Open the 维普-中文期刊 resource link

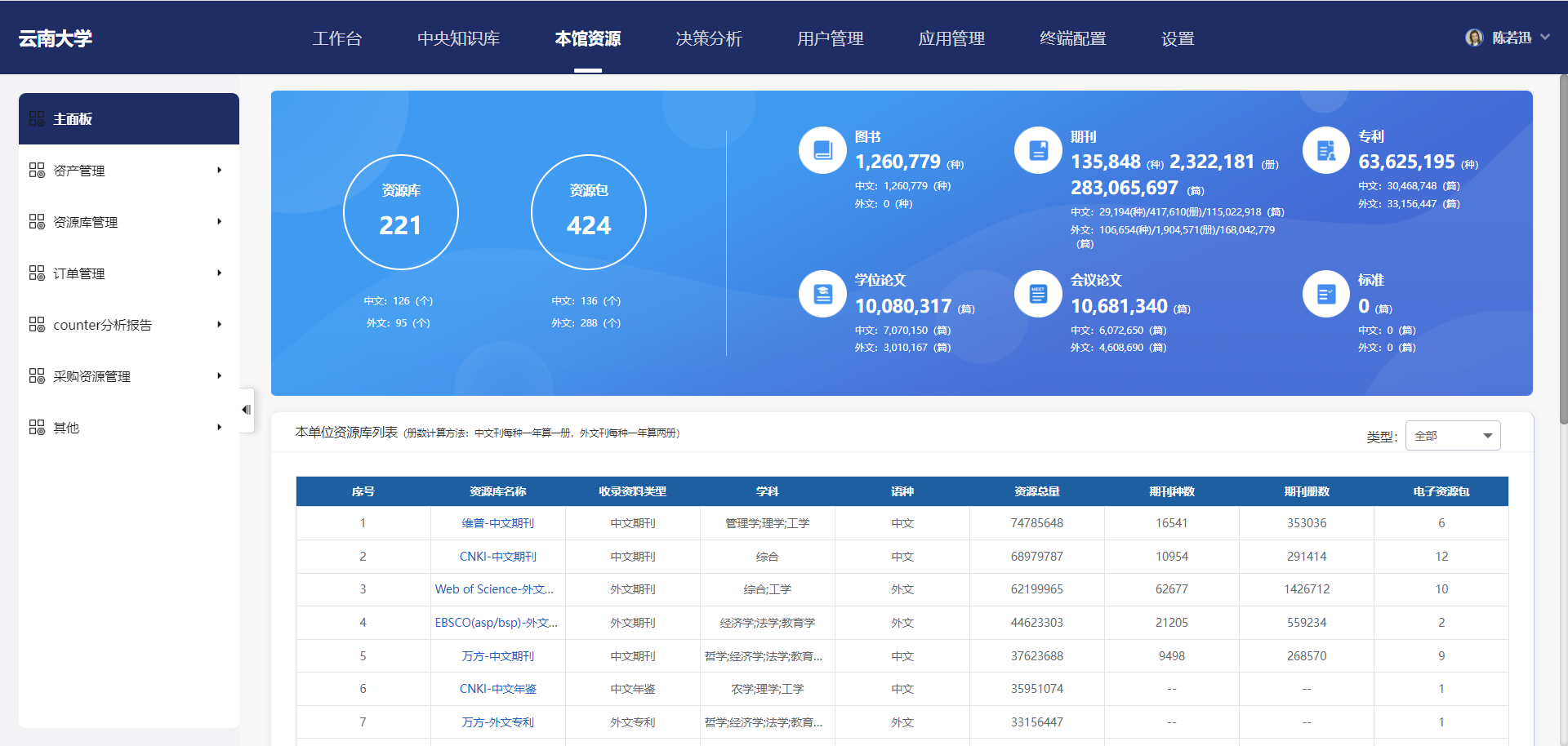(x=497, y=523)
